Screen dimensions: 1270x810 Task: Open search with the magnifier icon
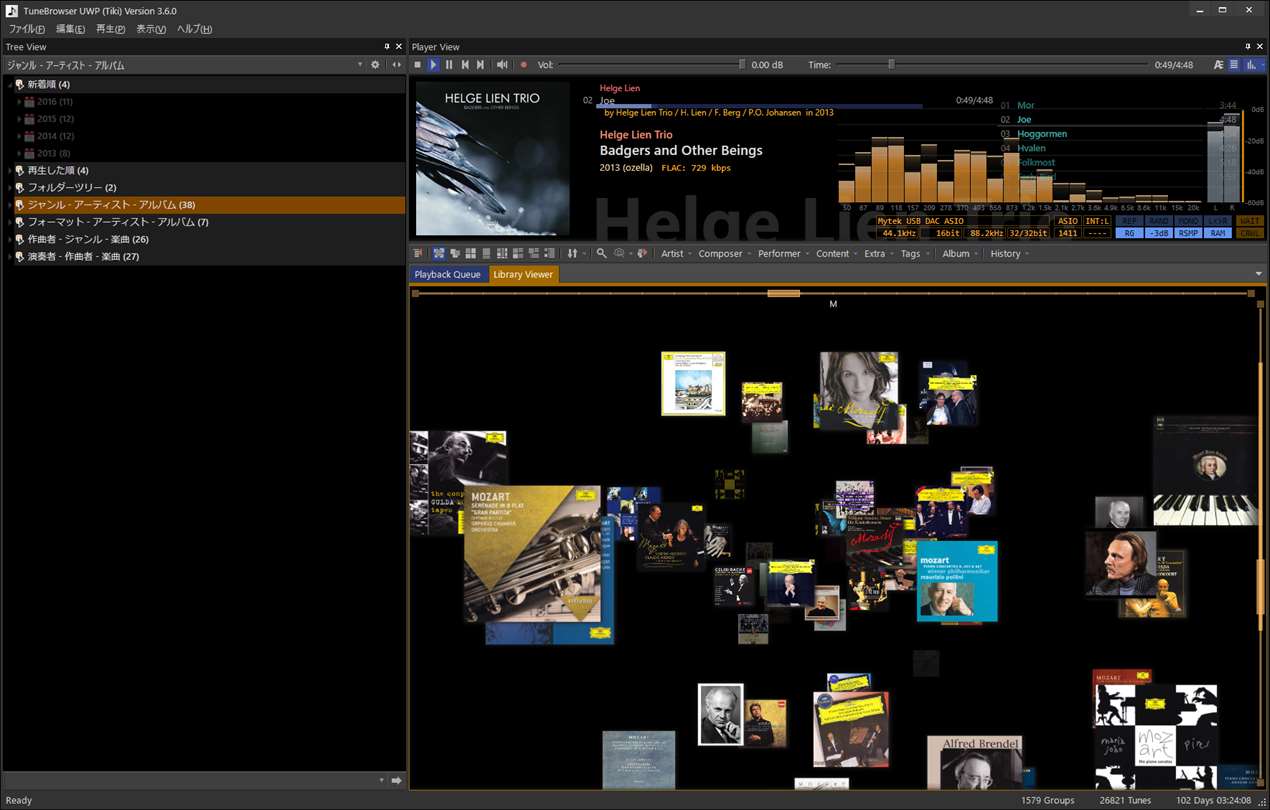601,254
